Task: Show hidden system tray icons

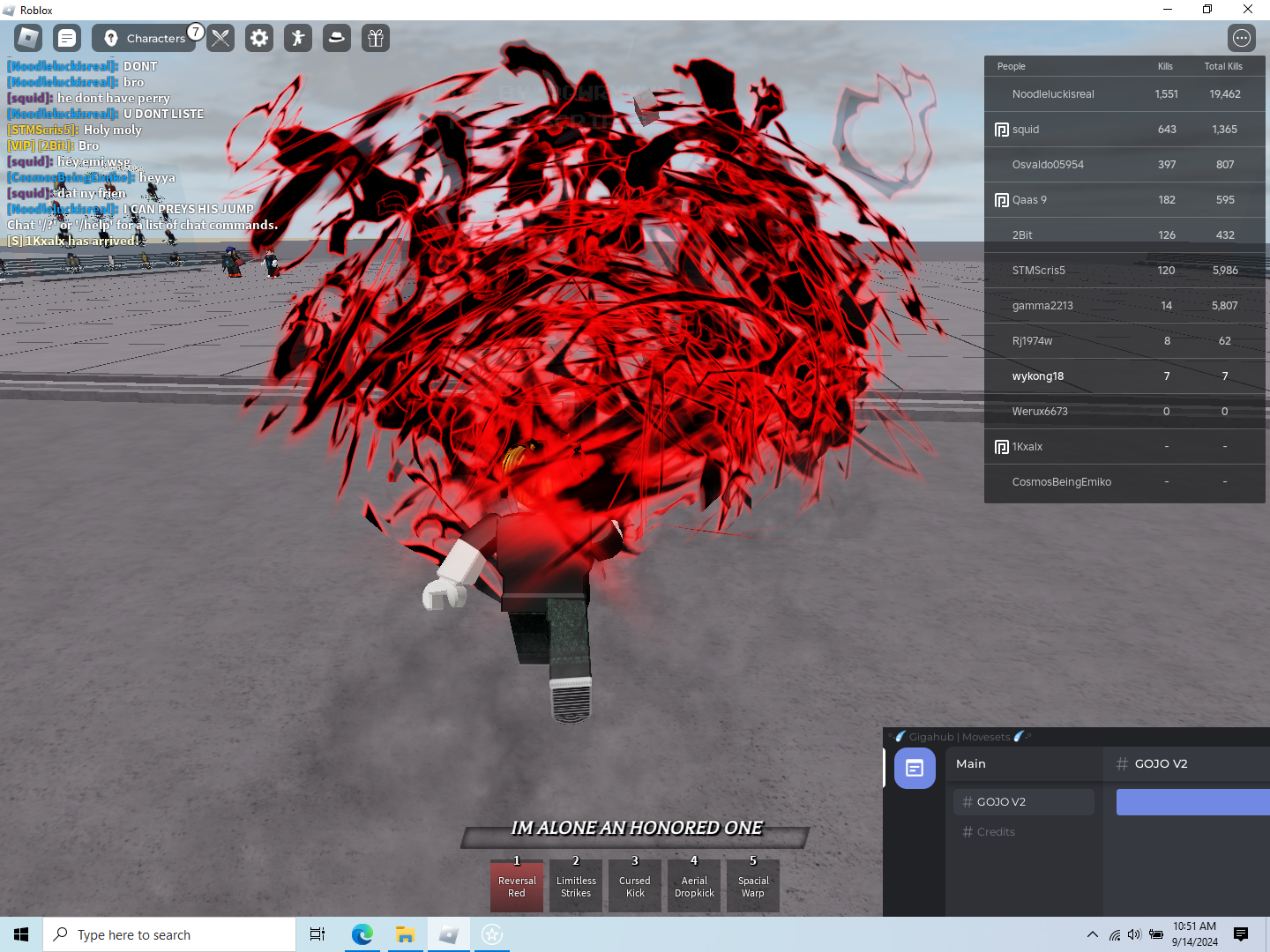Action: (x=1093, y=934)
